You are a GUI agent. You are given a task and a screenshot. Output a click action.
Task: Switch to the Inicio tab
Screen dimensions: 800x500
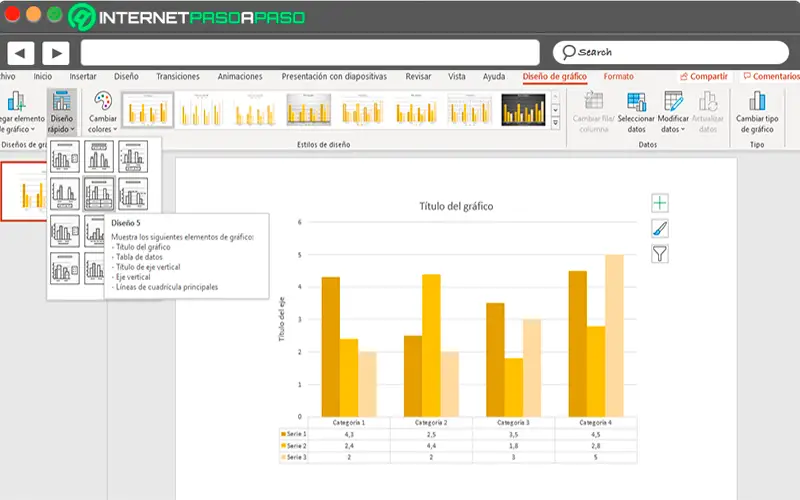coord(43,76)
